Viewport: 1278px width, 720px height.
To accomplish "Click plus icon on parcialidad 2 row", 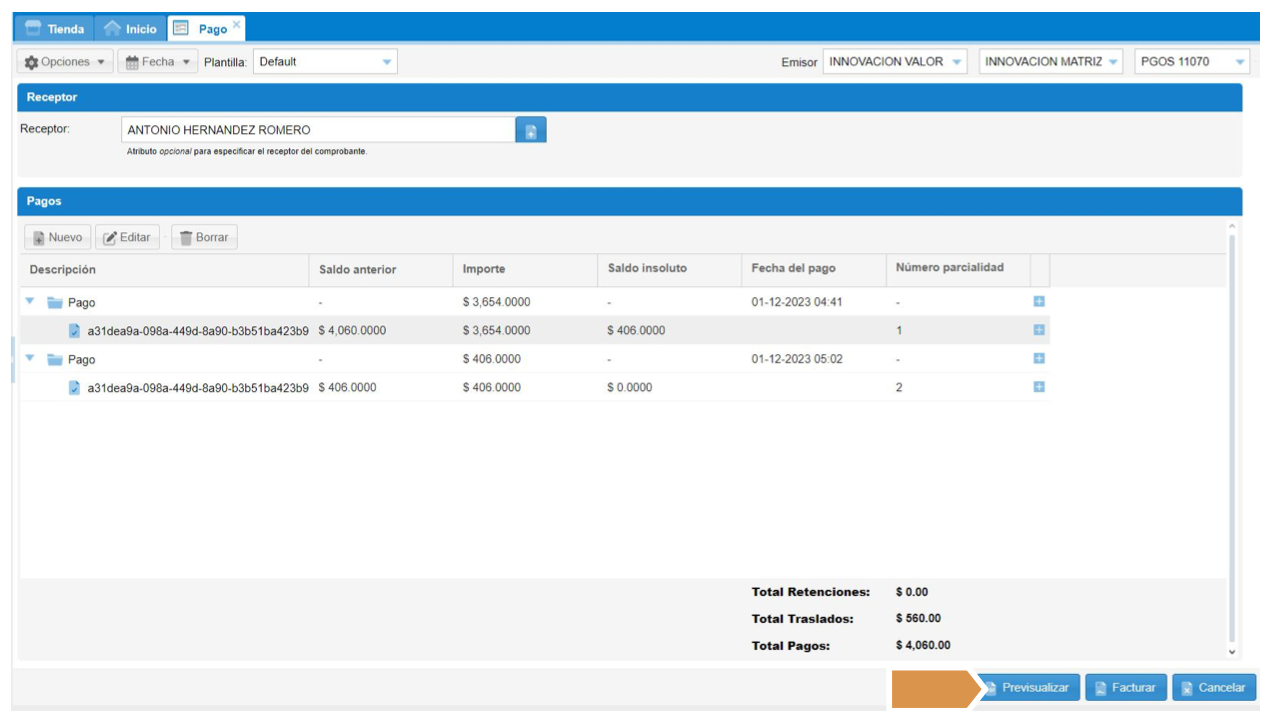I will (x=1039, y=387).
